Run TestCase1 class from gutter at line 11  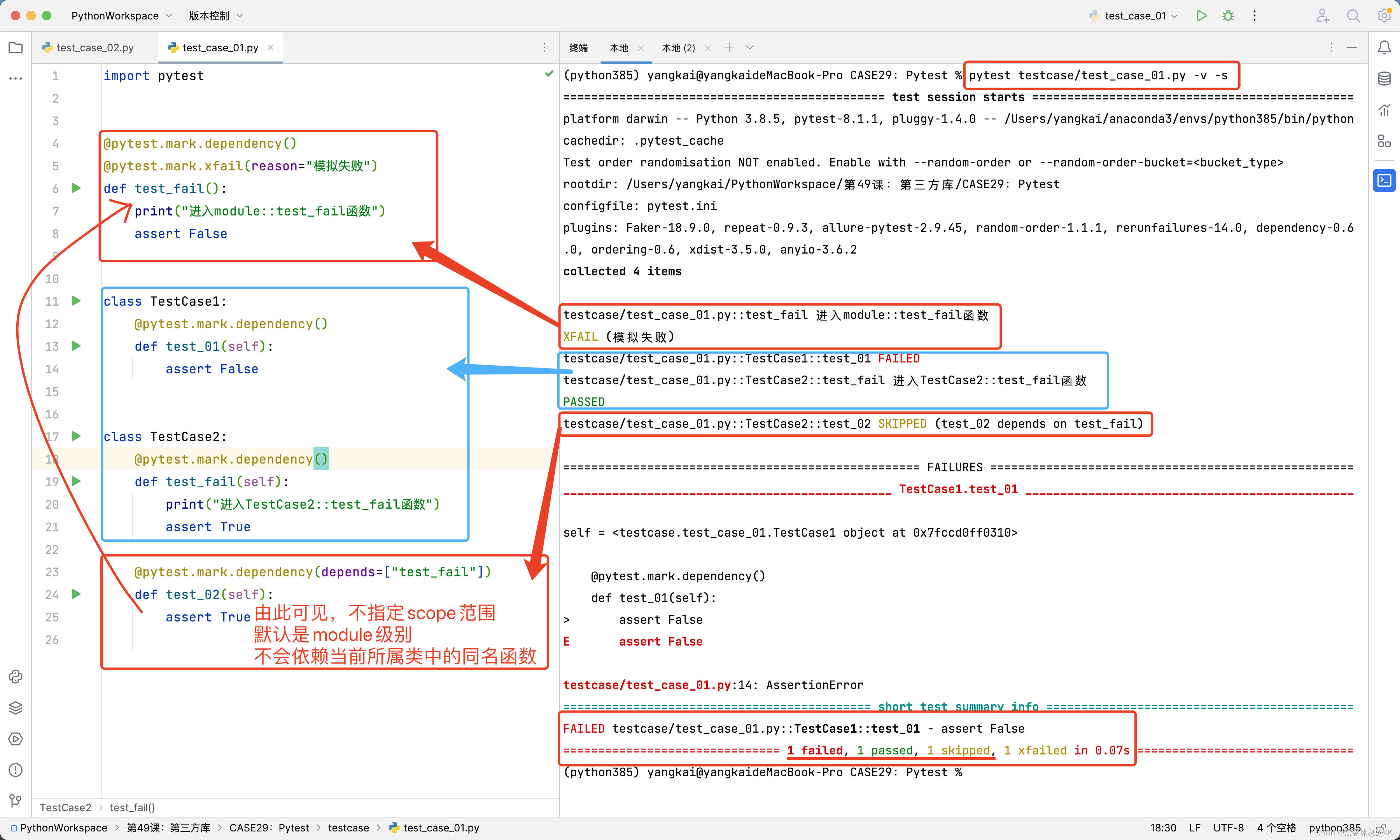(76, 301)
